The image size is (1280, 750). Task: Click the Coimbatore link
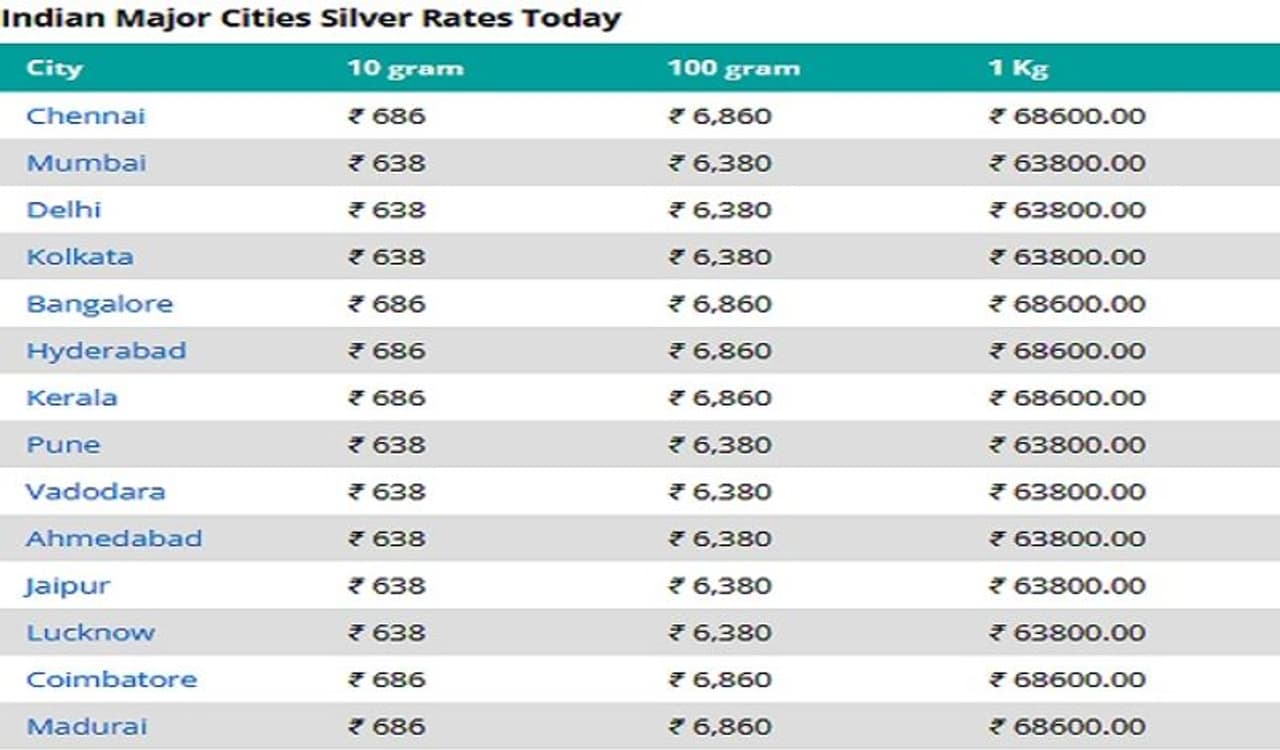[x=111, y=680]
